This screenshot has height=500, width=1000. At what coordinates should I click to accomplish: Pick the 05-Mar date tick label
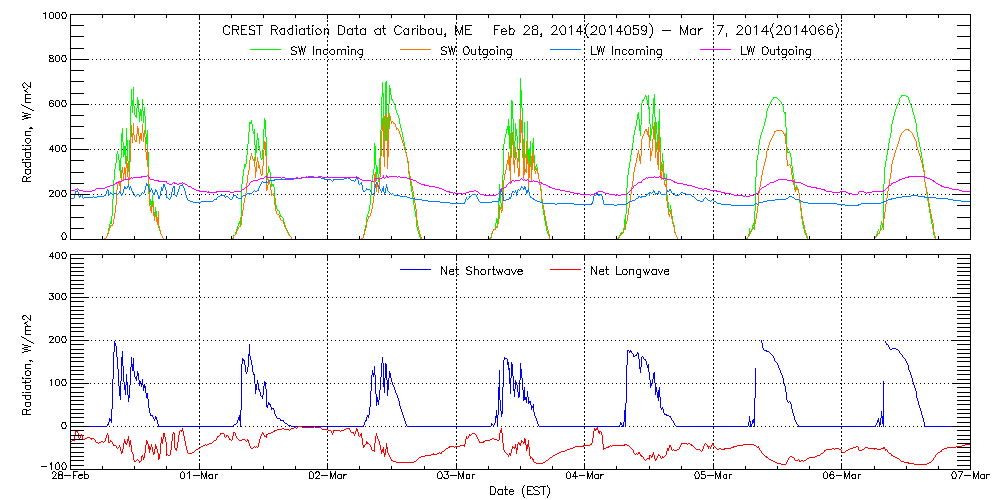(x=714, y=478)
